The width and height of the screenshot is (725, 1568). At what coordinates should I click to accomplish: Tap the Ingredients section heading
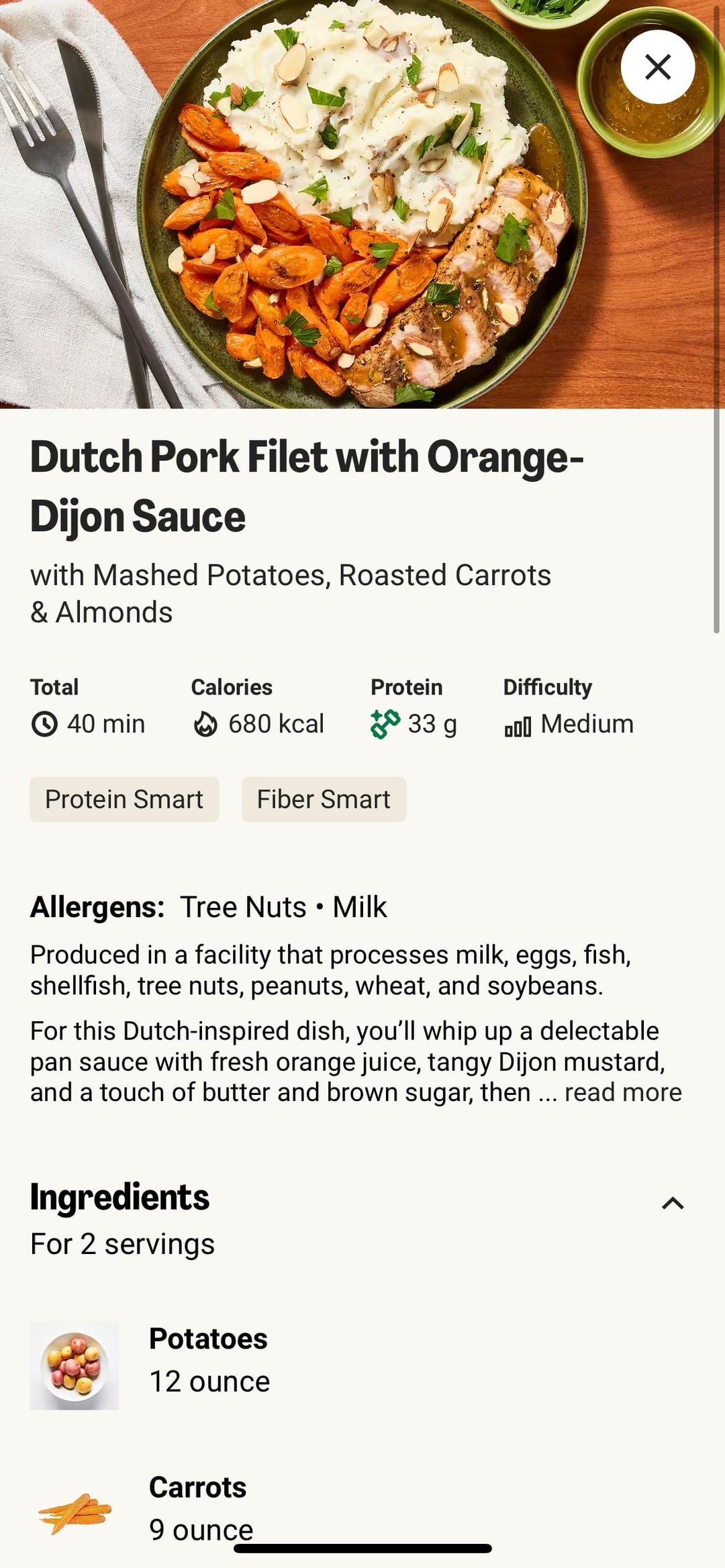[x=119, y=1197]
